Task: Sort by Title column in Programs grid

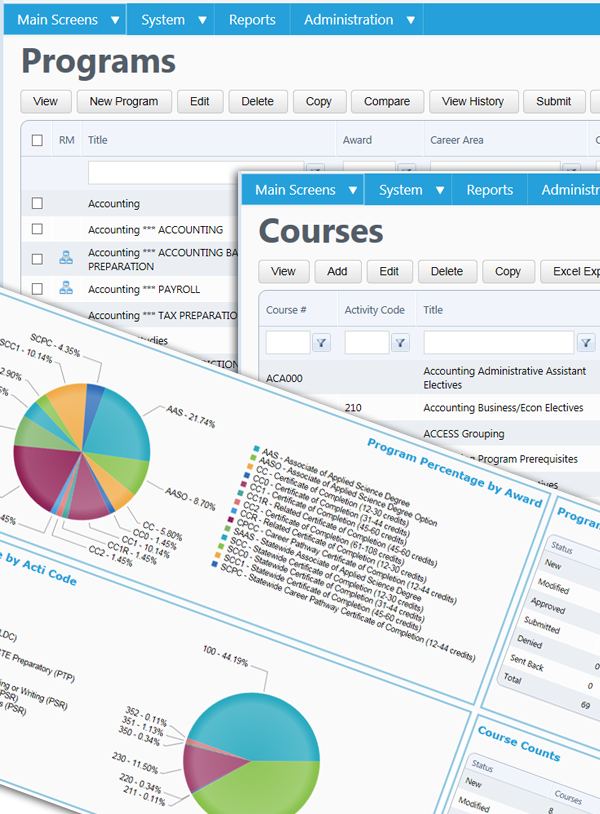Action: pyautogui.click(x=98, y=140)
